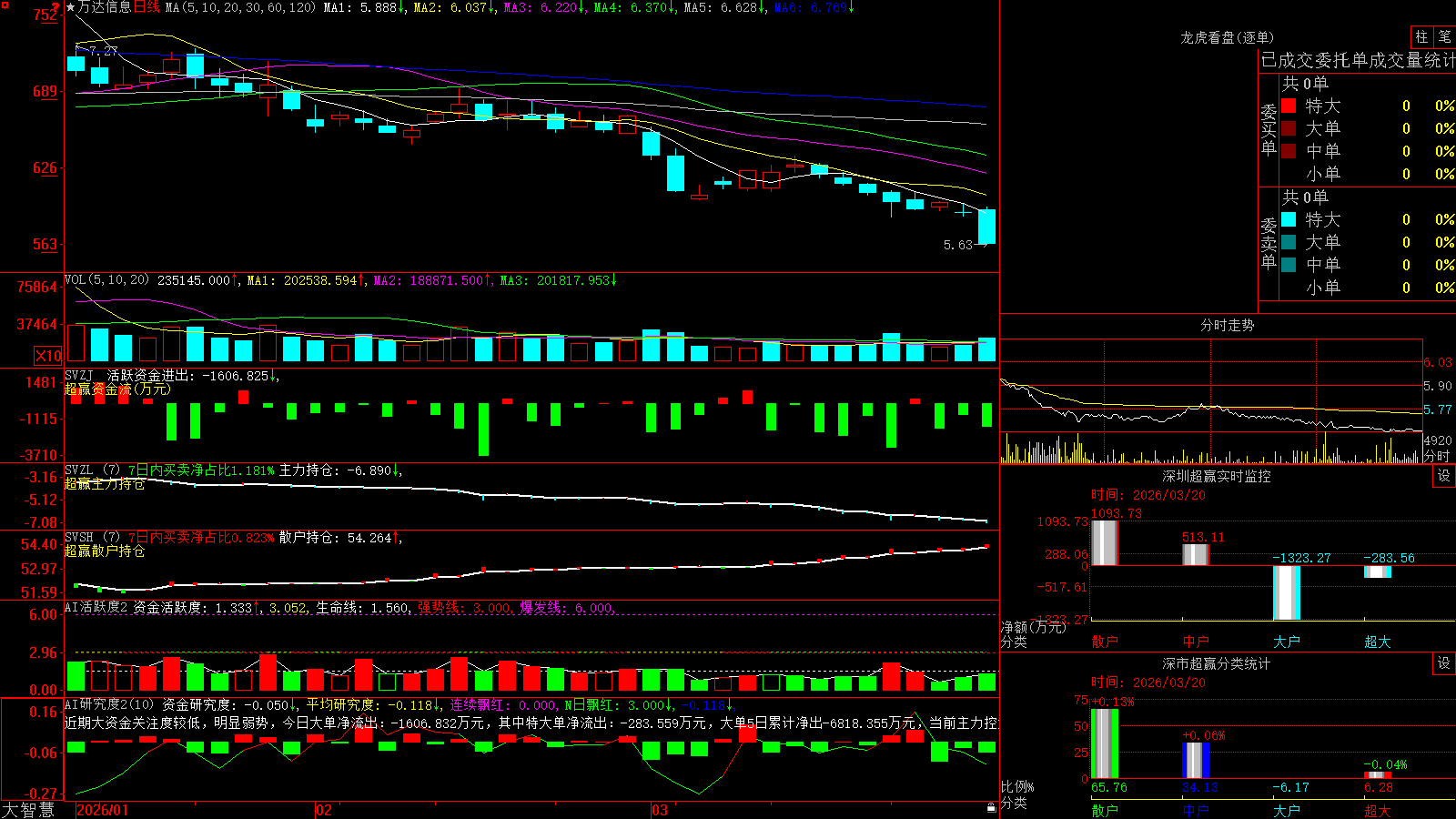
Task: Click the 委买单 vertical label
Action: (1269, 129)
